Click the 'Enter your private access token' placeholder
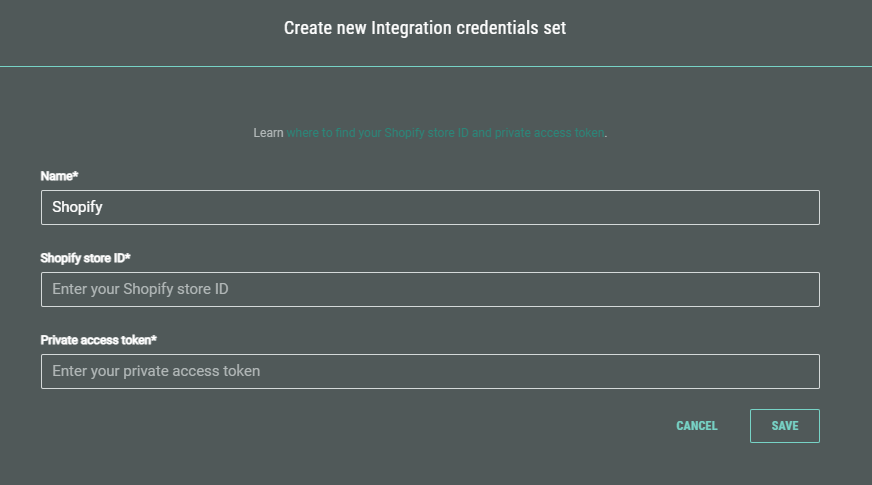 (156, 372)
